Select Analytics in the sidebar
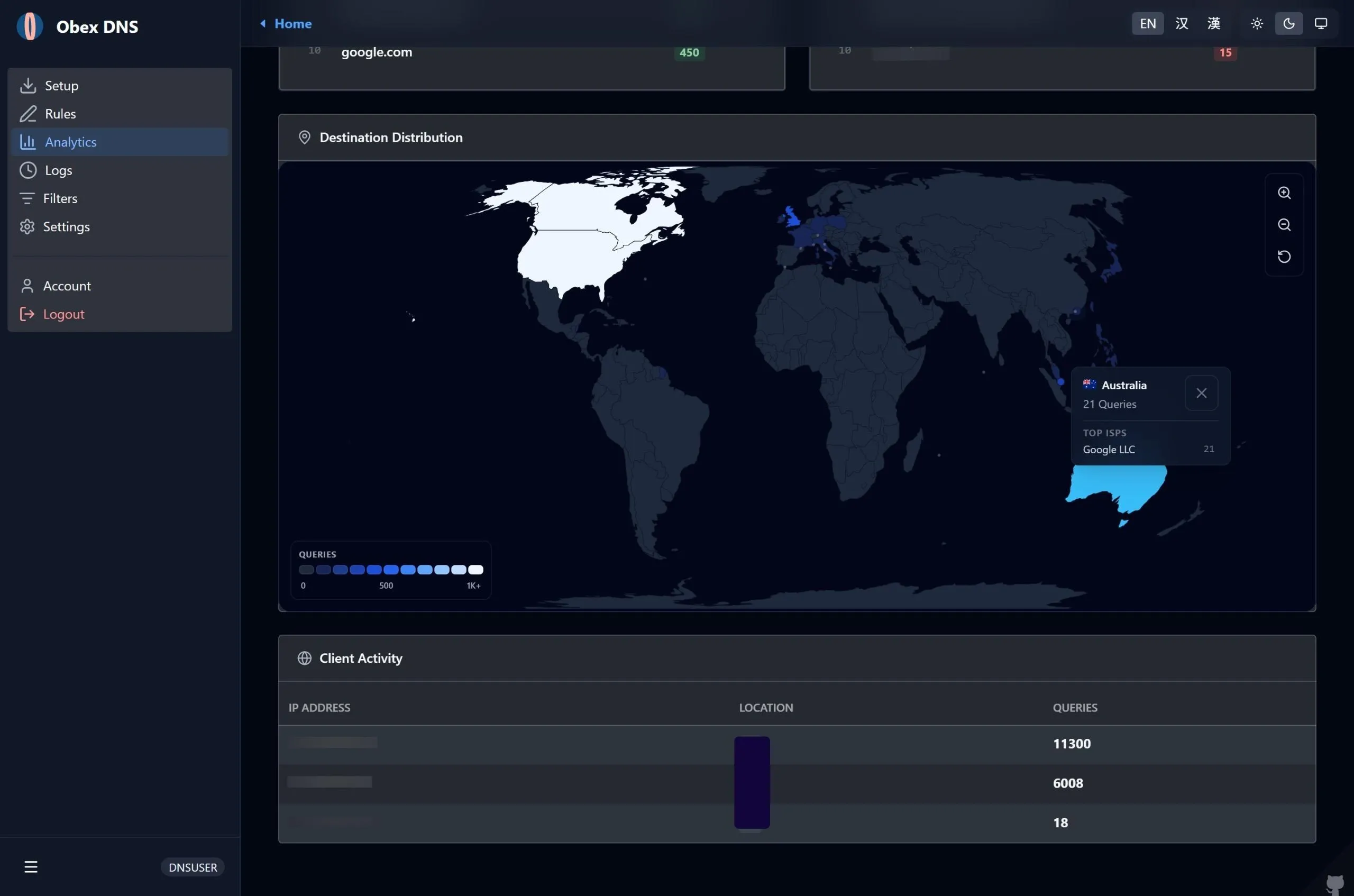 point(120,142)
